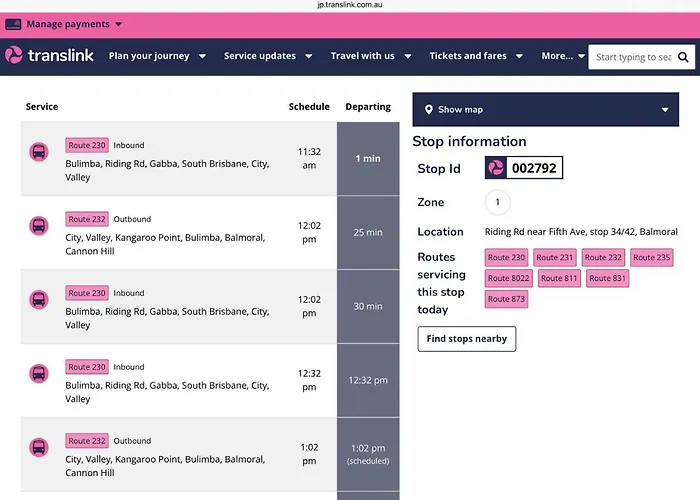Click the bus icon for the 11:32 am service
The image size is (700, 500).
point(39,152)
